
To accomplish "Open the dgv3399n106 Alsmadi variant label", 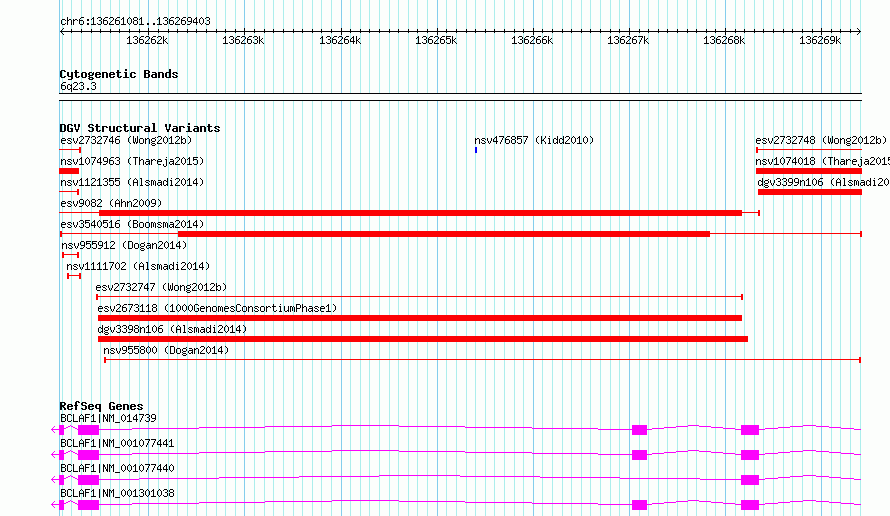I will pos(824,182).
